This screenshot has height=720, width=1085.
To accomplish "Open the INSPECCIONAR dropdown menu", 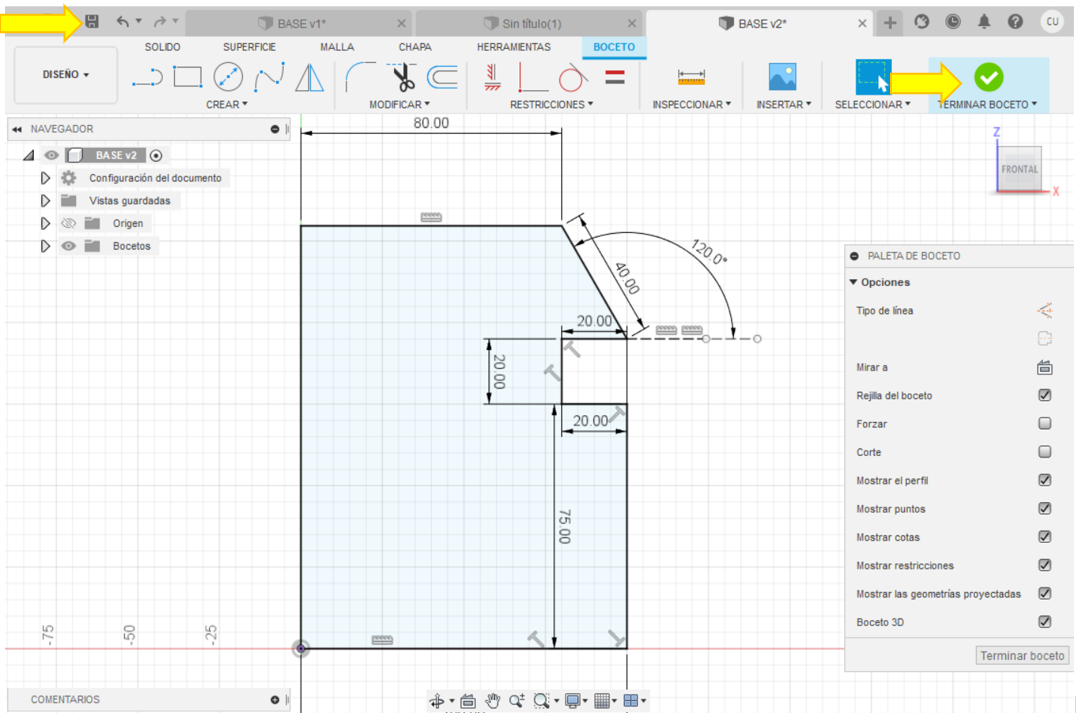I will click(x=691, y=104).
